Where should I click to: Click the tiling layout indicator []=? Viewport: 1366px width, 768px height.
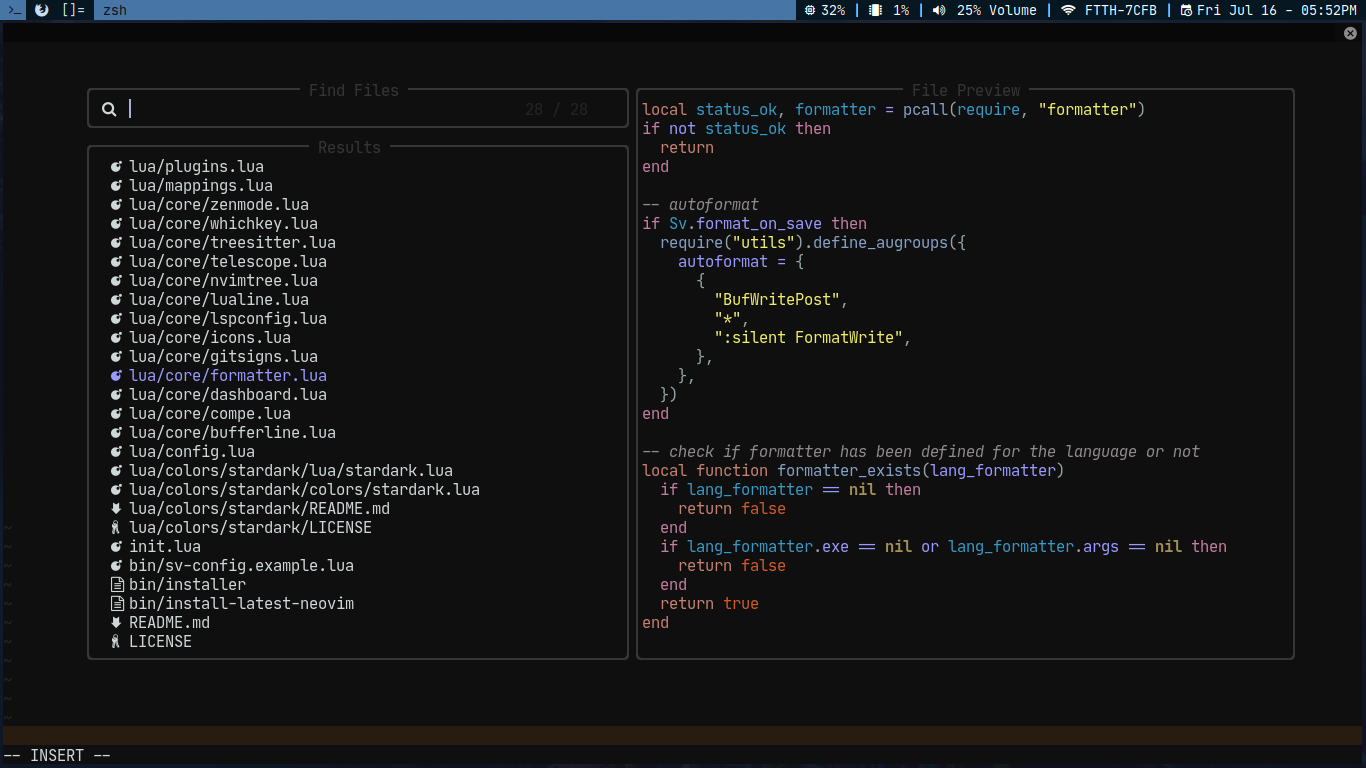[73, 10]
